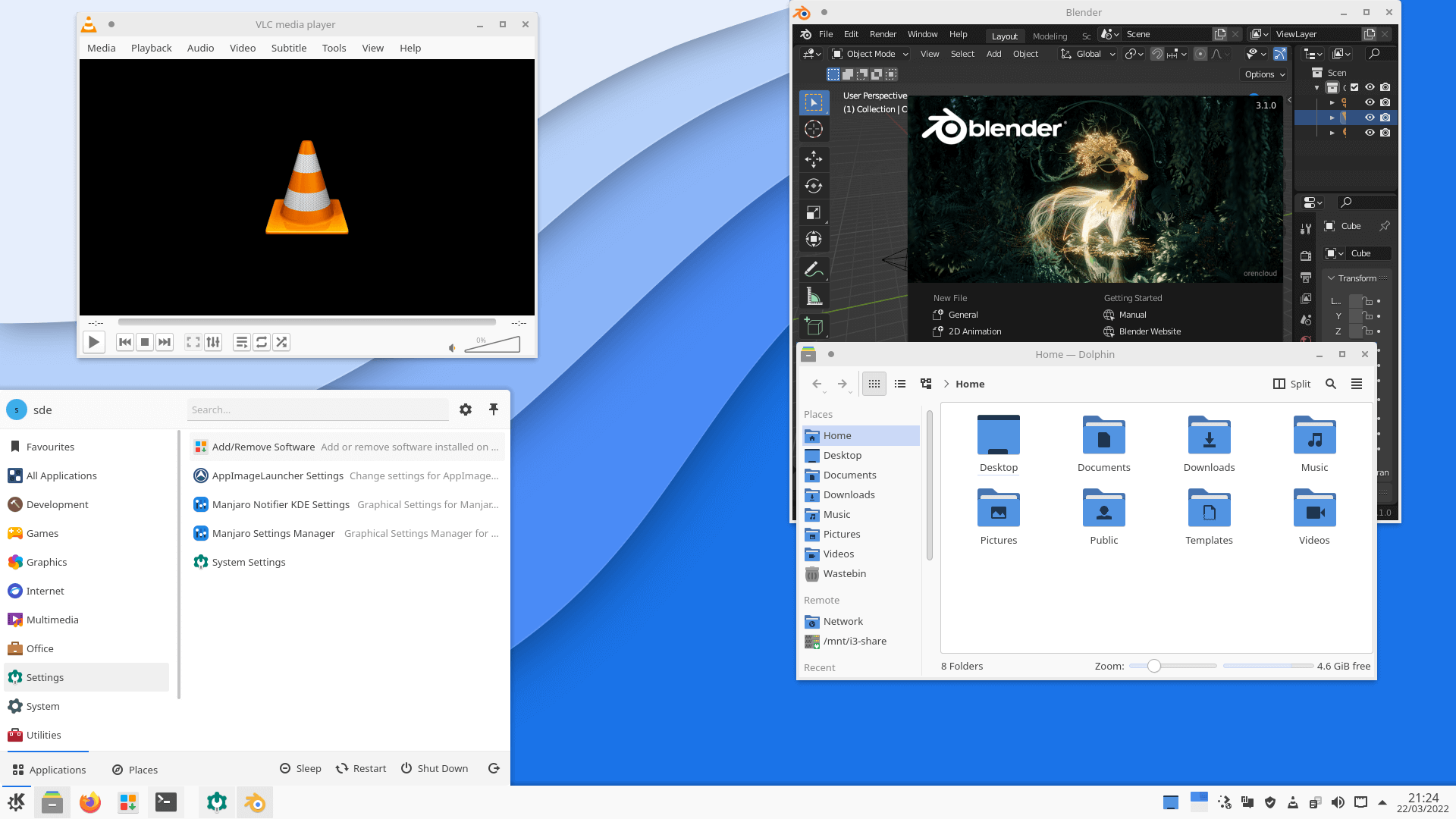
Task: Select Multimedia category in launcher
Action: [x=87, y=620]
